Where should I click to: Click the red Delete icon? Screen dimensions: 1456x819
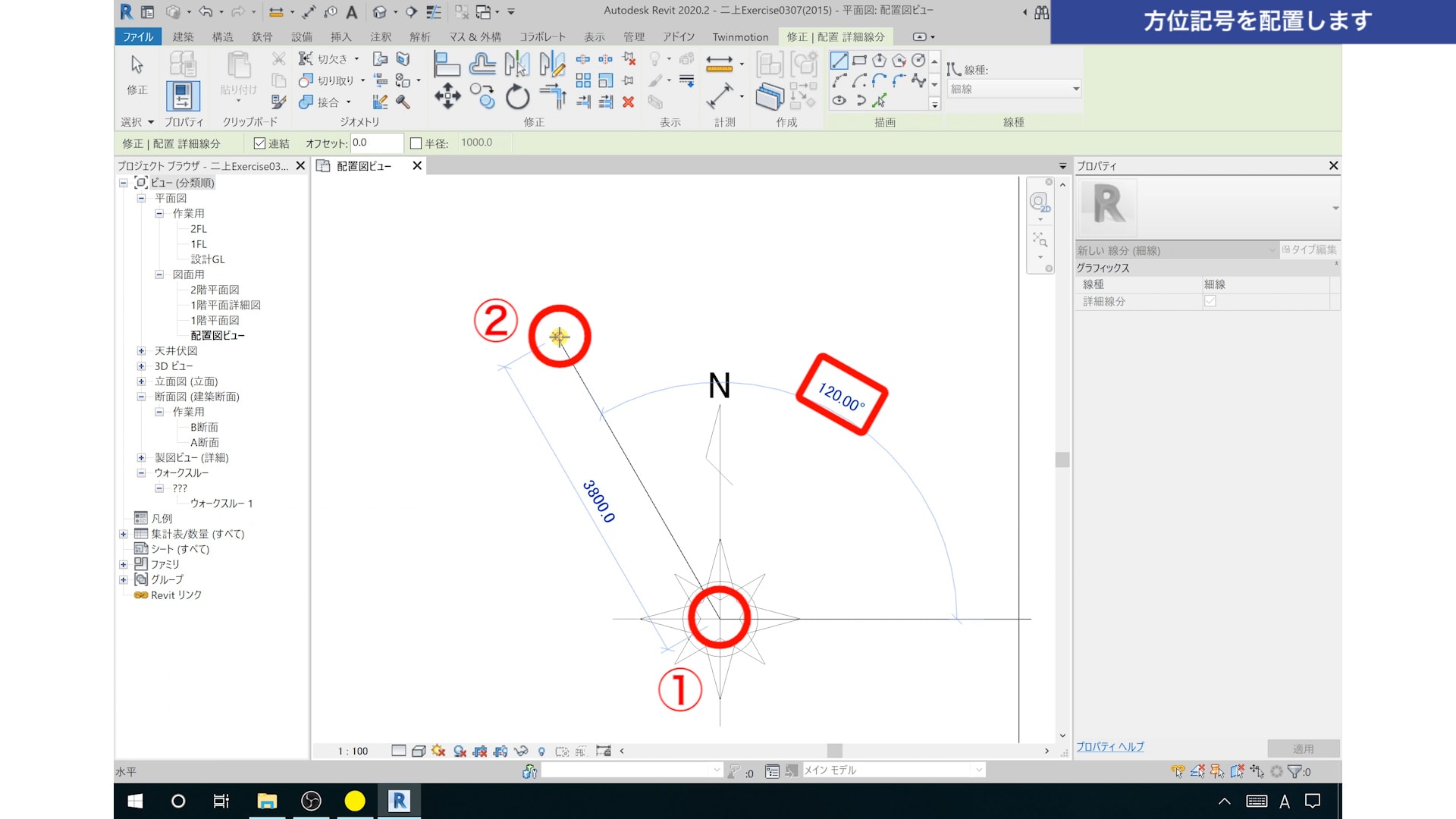(x=628, y=102)
